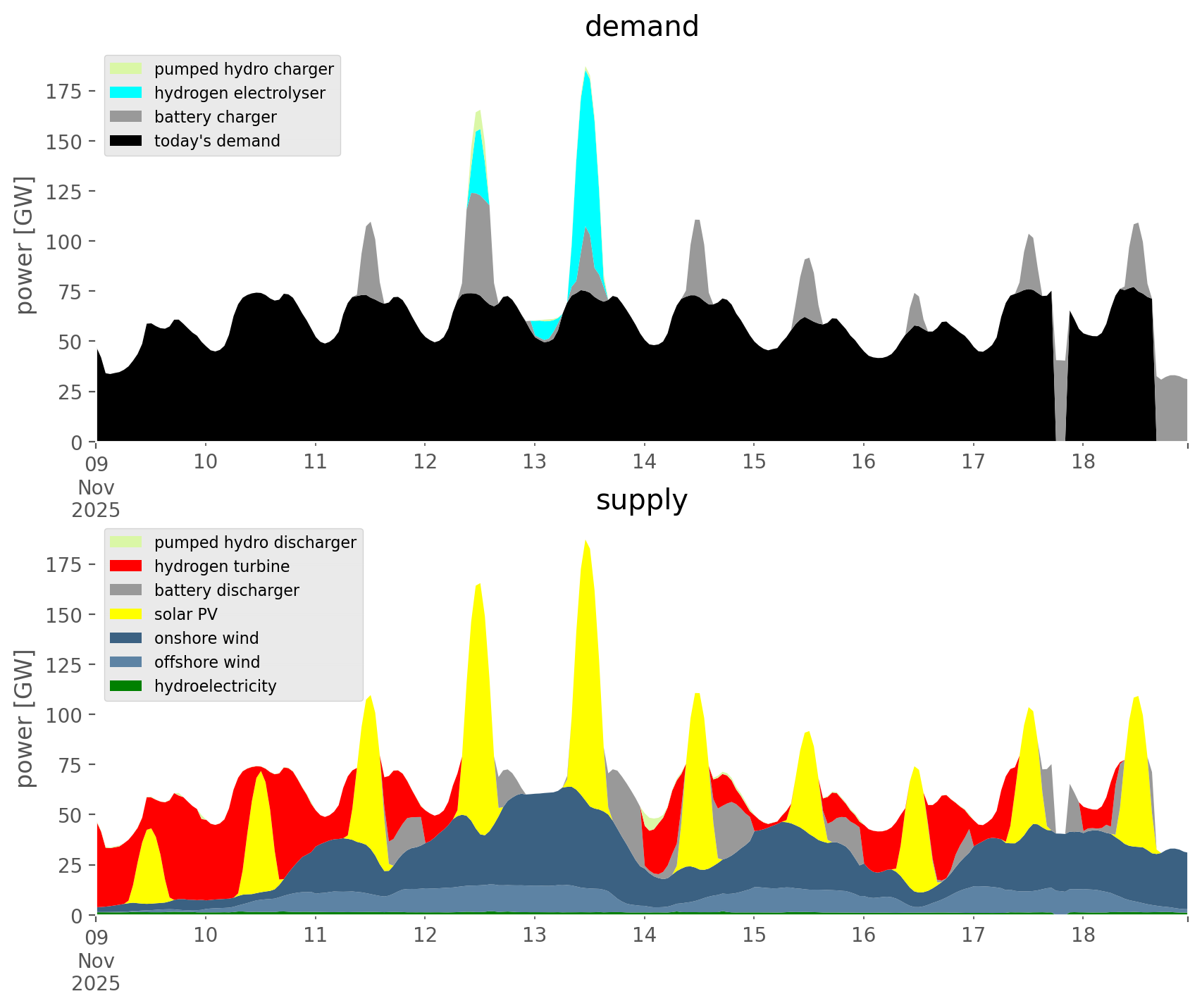Click the green hydroelectricity legend swatch

click(126, 686)
